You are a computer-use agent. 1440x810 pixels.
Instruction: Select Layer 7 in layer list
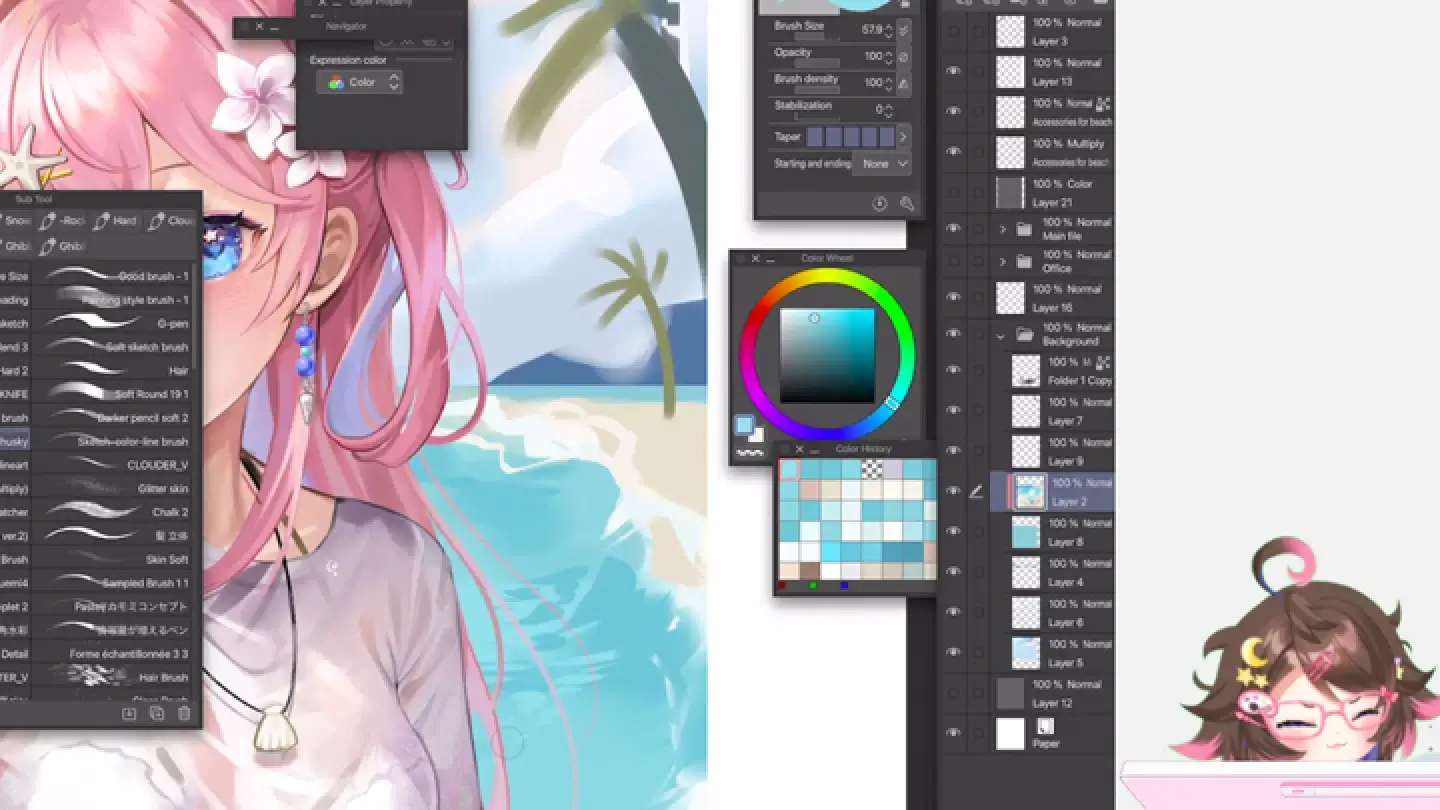(x=1051, y=411)
